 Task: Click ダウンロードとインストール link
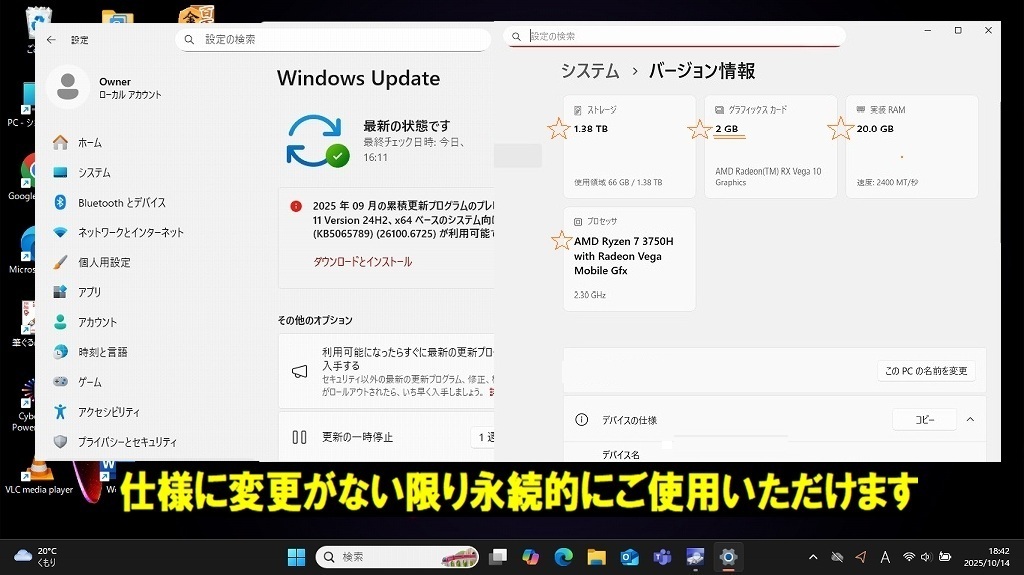(x=362, y=261)
